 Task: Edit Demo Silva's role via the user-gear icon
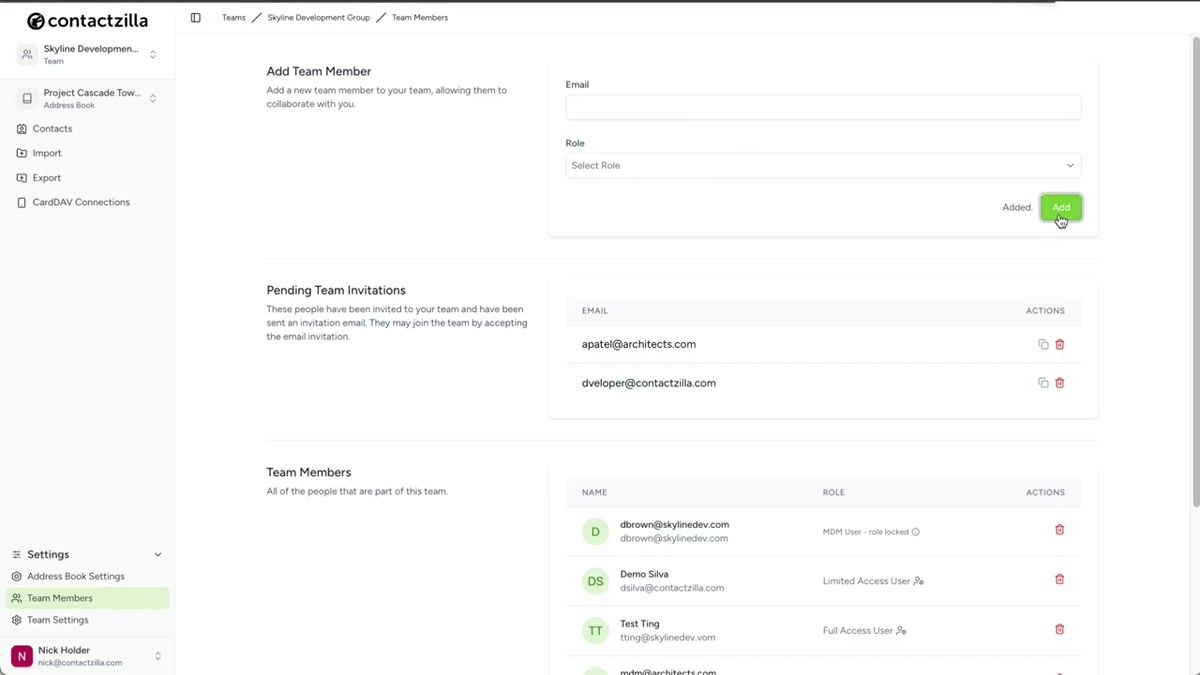[x=919, y=581]
